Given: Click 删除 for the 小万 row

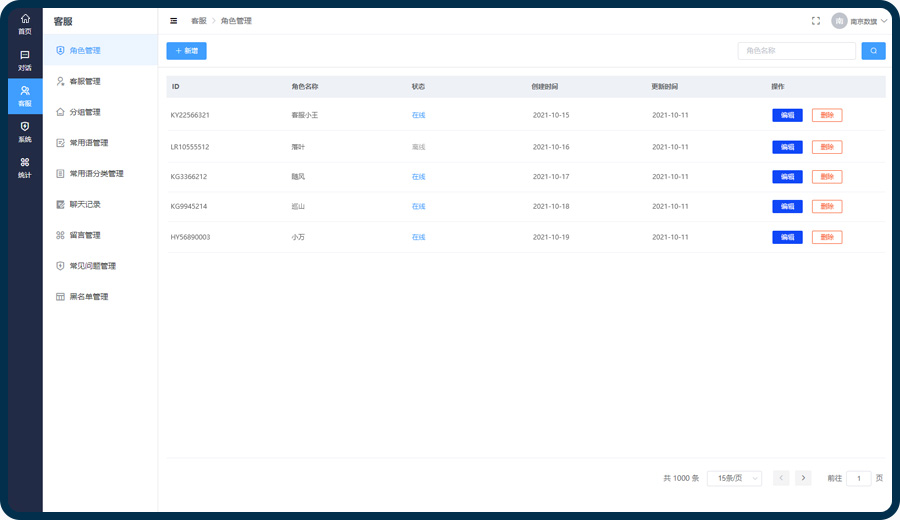Looking at the screenshot, I should tap(827, 237).
